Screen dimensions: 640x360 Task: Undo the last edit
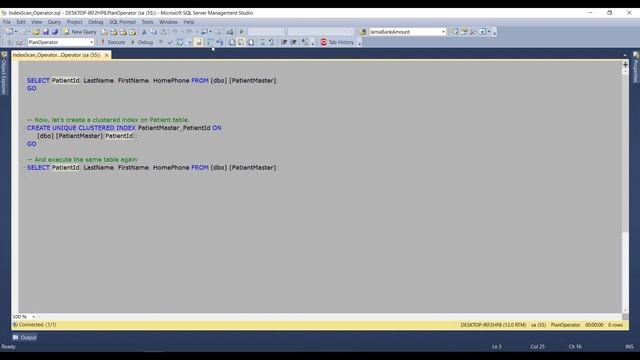(175, 32)
